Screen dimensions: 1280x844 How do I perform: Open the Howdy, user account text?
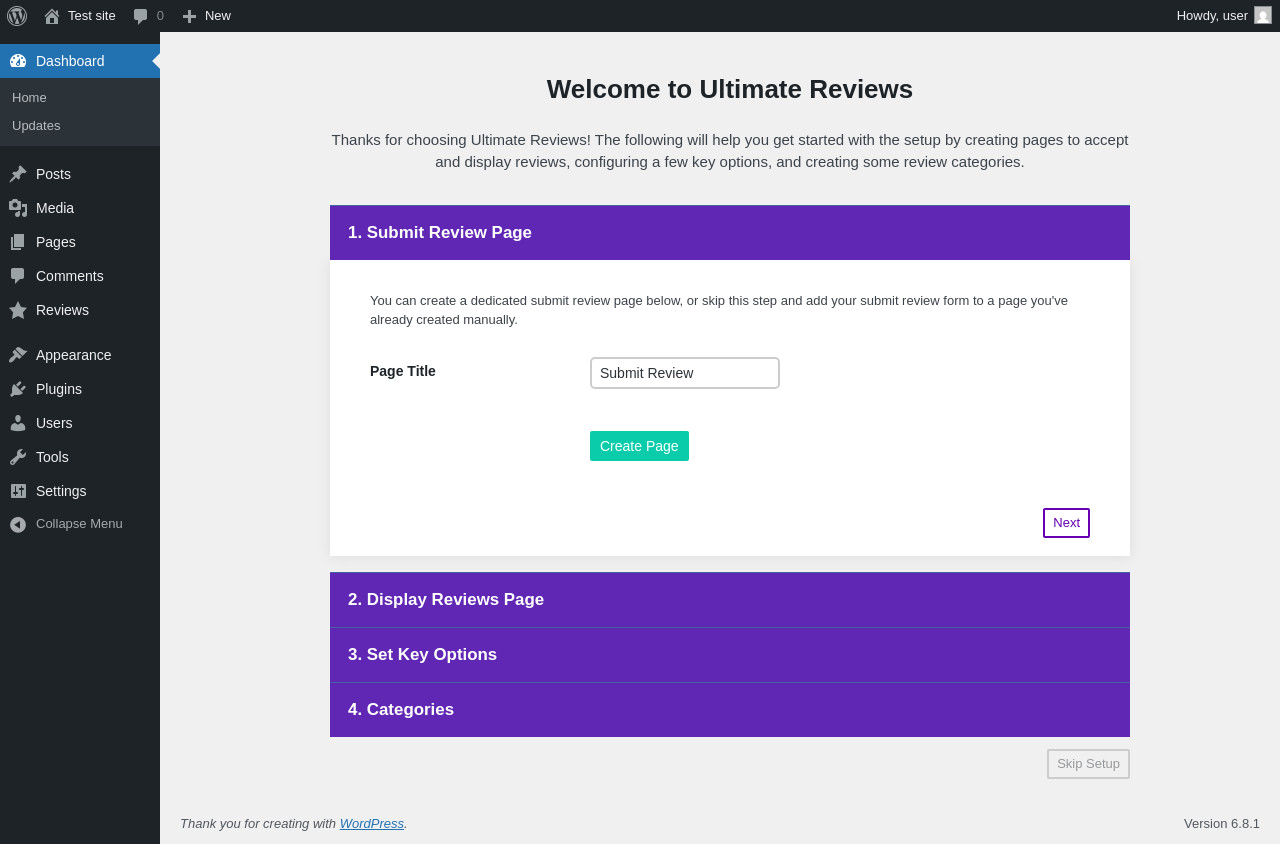(x=1212, y=16)
